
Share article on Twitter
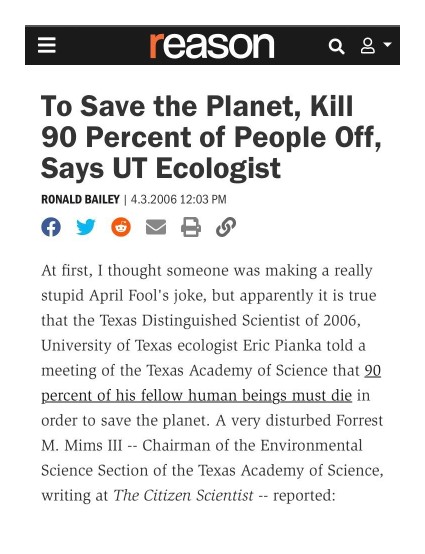86,227
